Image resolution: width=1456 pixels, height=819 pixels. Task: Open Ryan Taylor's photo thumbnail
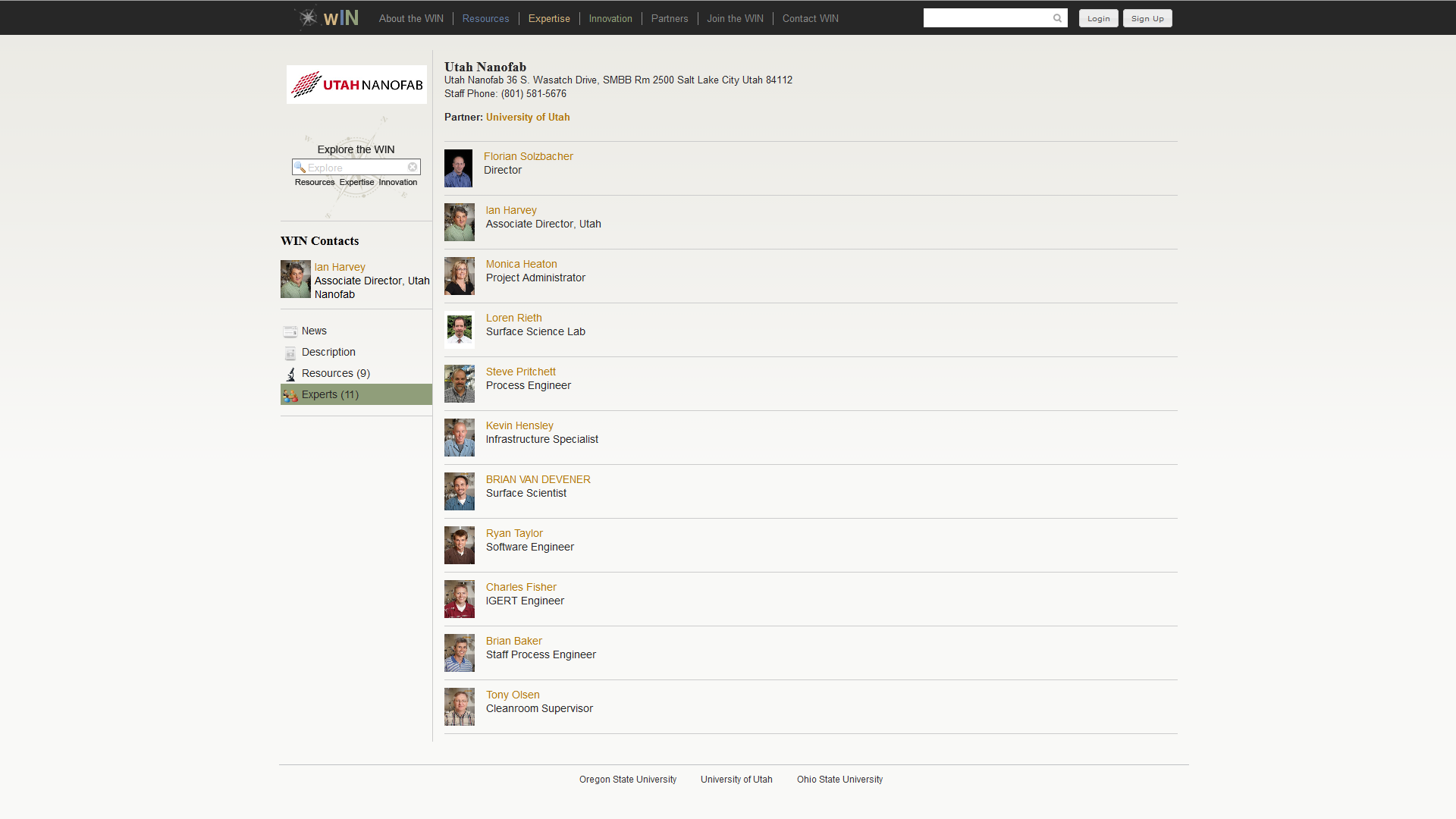coord(460,545)
